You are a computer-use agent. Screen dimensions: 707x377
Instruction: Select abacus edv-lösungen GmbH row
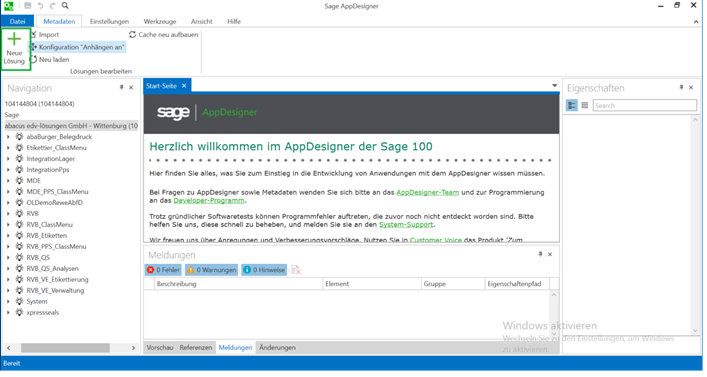pyautogui.click(x=71, y=126)
